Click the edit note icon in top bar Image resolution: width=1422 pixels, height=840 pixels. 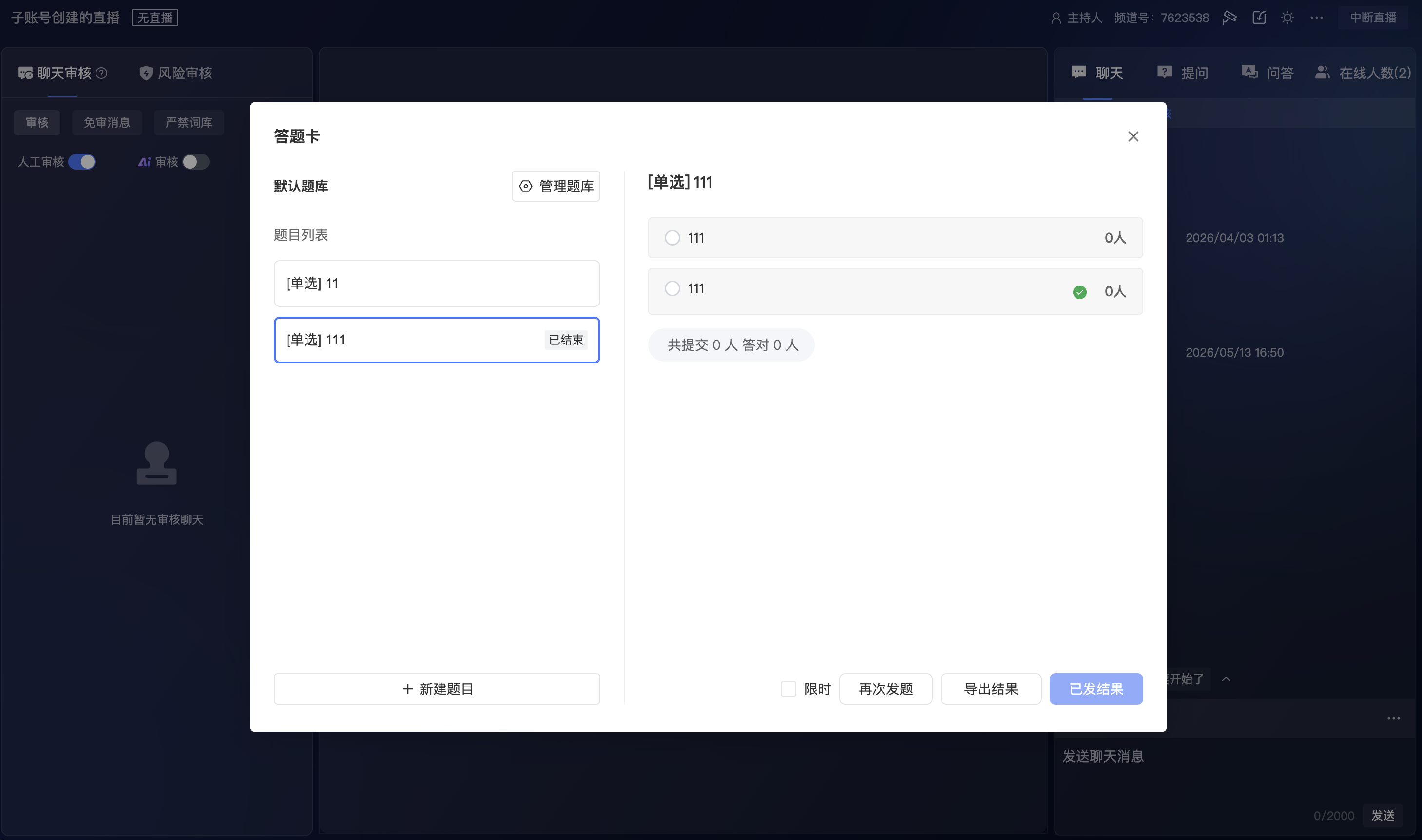(1259, 18)
